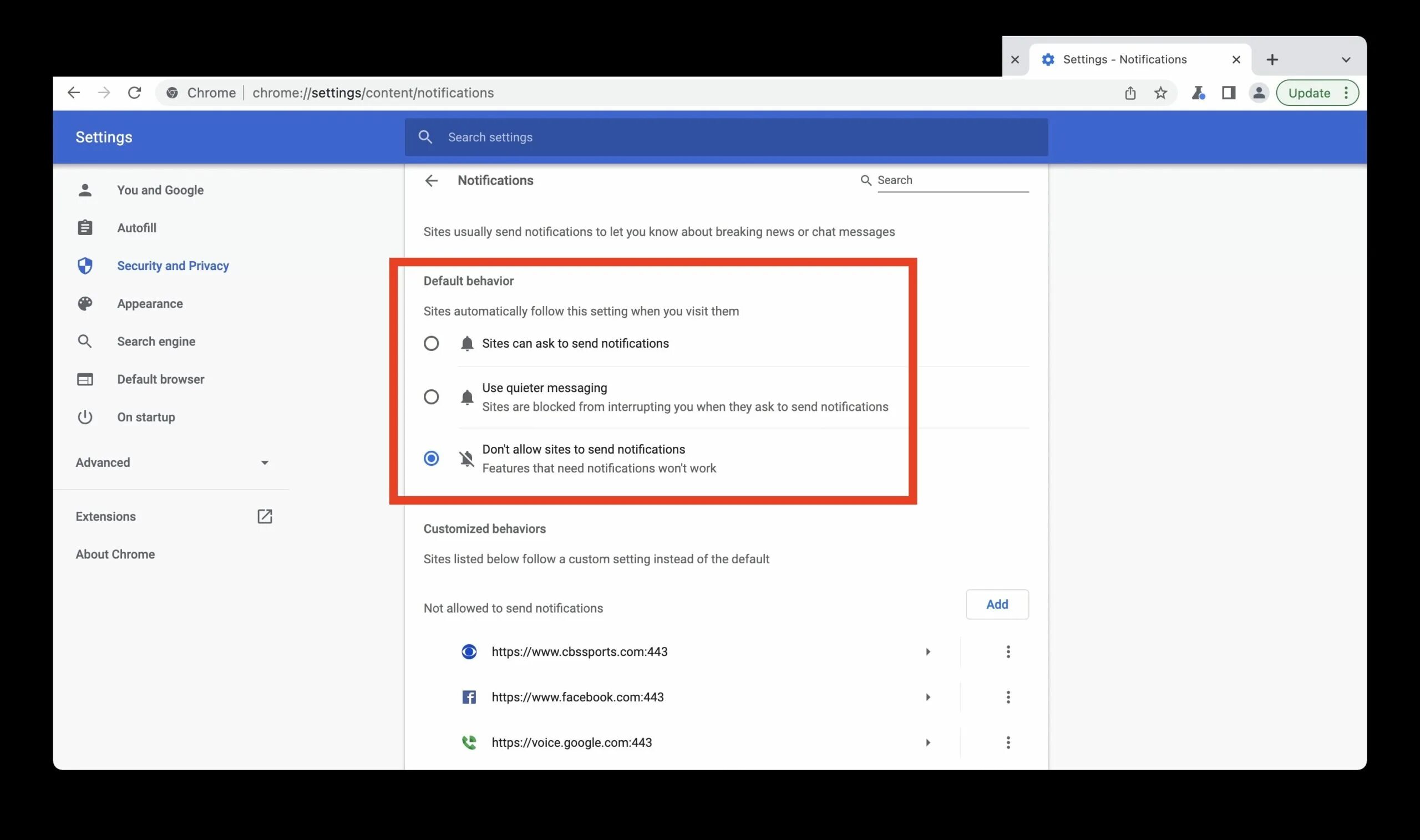The width and height of the screenshot is (1420, 840).
Task: Click Add for not-allowed sites
Action: [997, 604]
